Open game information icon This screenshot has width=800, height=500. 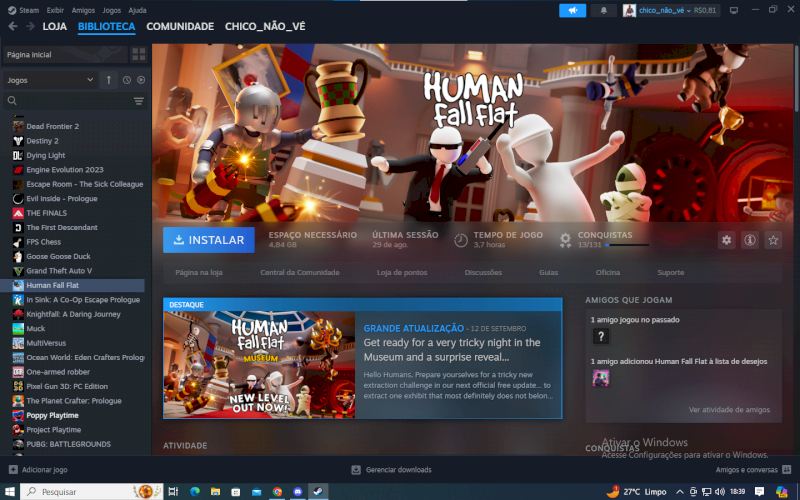pos(749,240)
